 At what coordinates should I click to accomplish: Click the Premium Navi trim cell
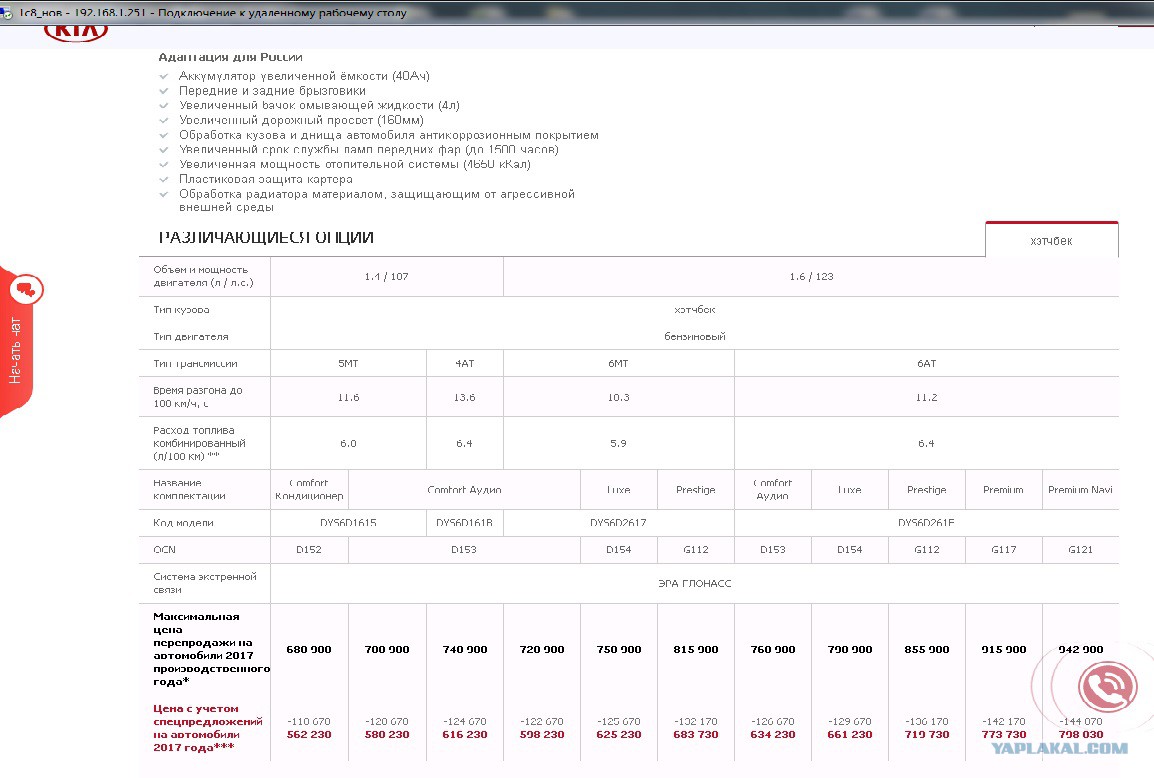(x=1080, y=489)
